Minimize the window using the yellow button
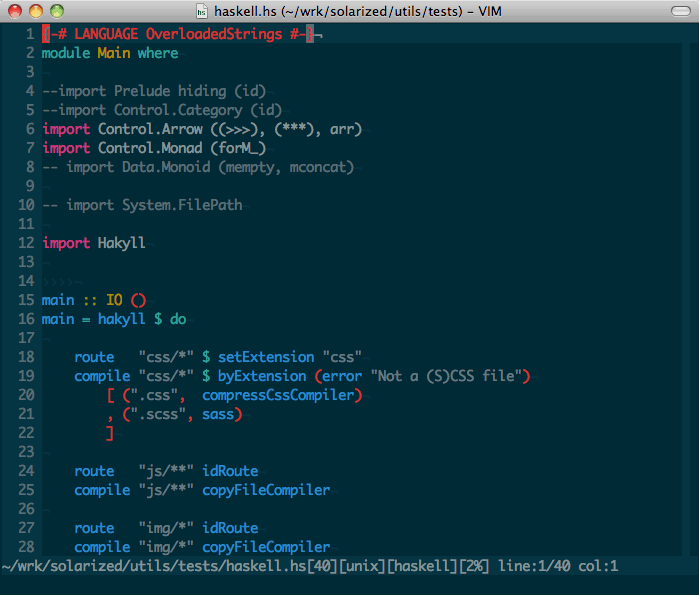699x595 pixels. [35, 11]
